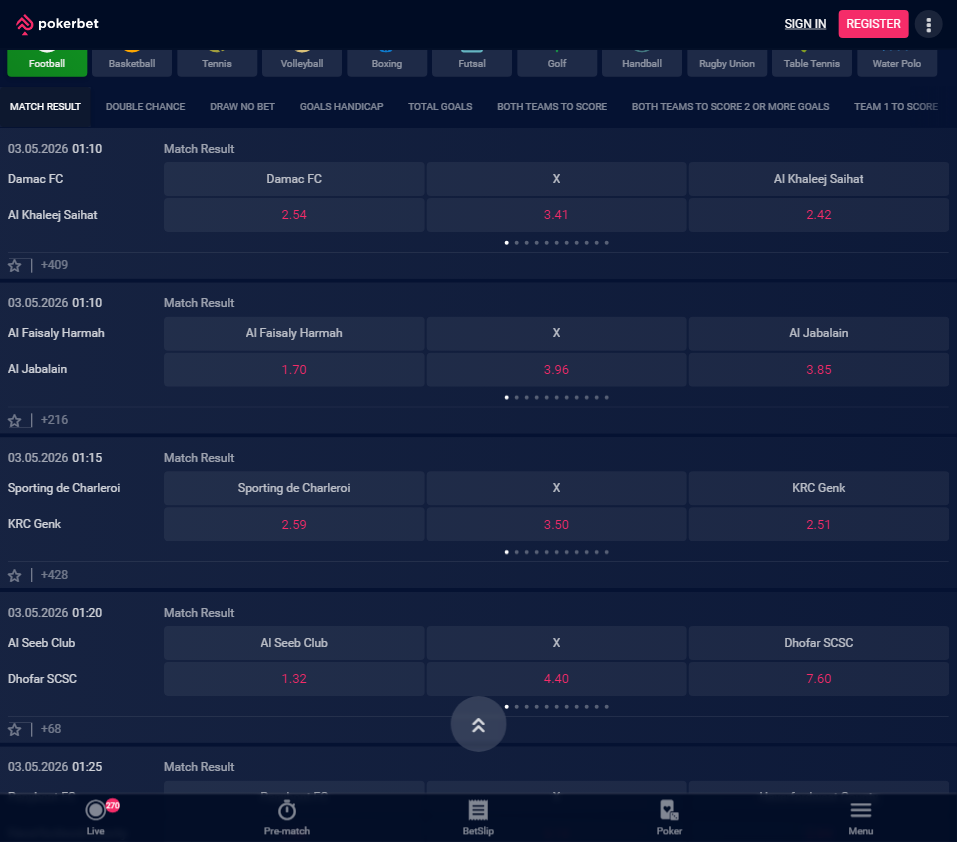This screenshot has height=842, width=957.
Task: Switch to Both Teams To Score tab
Action: (552, 107)
